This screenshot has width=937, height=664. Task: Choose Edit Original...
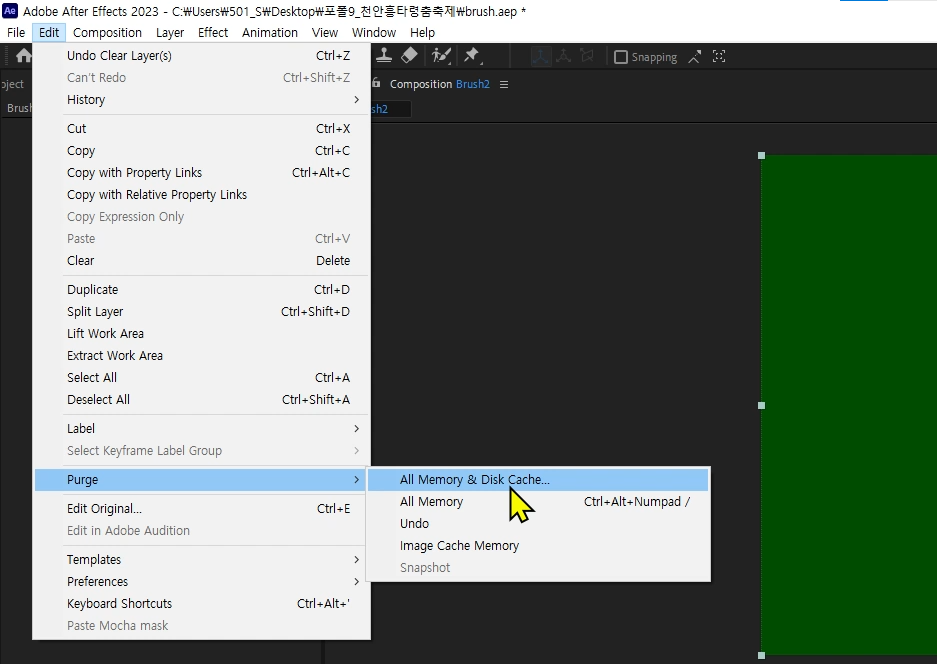(x=202, y=509)
